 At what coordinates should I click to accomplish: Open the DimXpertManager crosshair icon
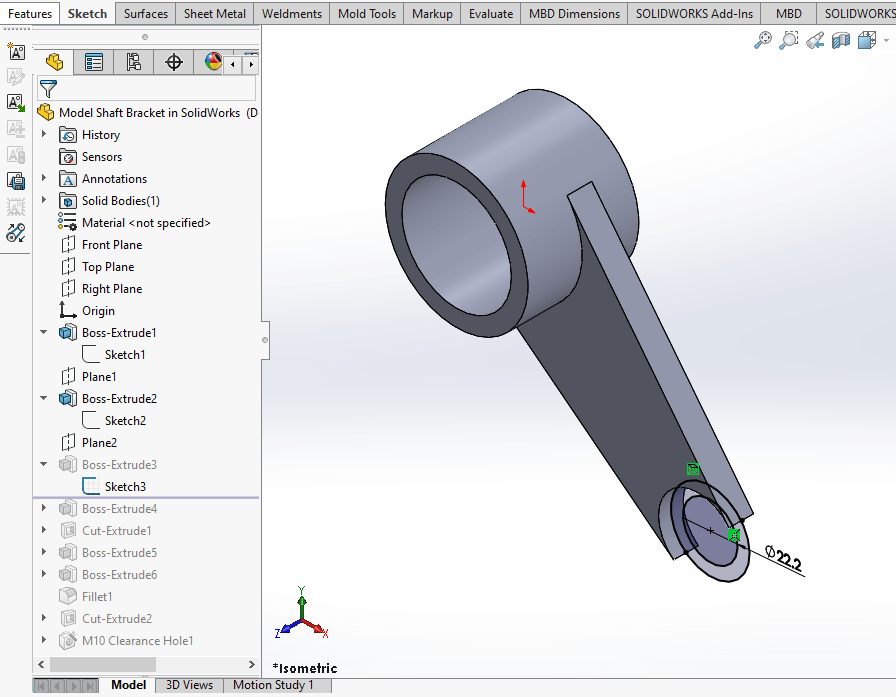click(x=174, y=61)
